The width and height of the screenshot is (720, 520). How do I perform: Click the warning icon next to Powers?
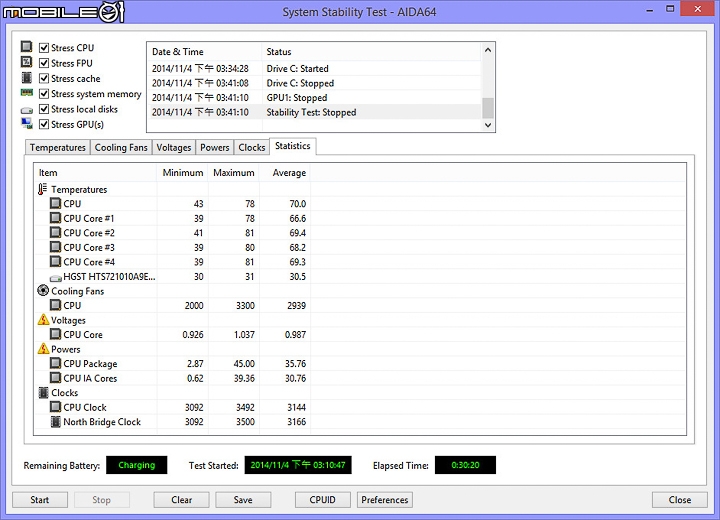(x=43, y=349)
